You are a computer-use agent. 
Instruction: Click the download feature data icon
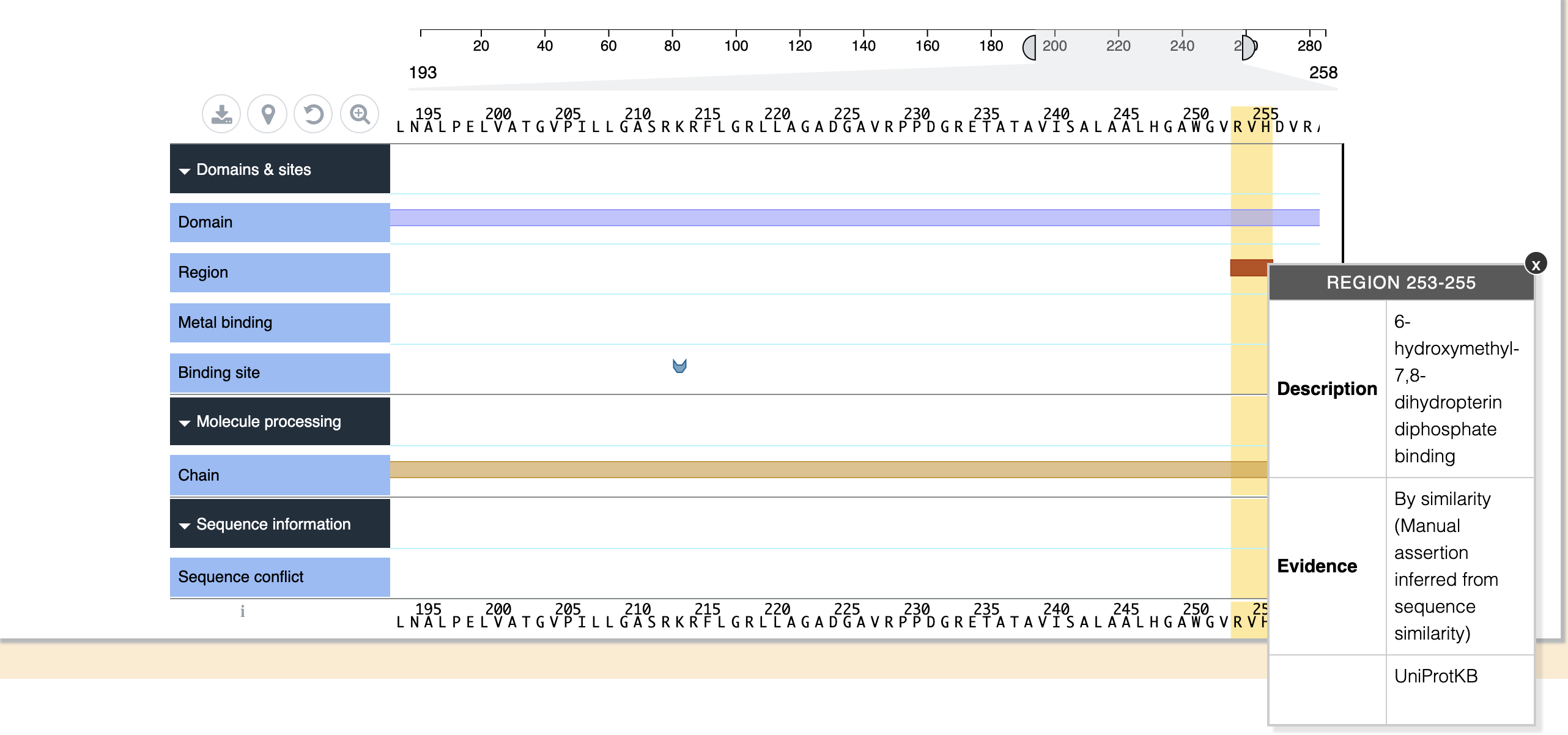click(221, 114)
